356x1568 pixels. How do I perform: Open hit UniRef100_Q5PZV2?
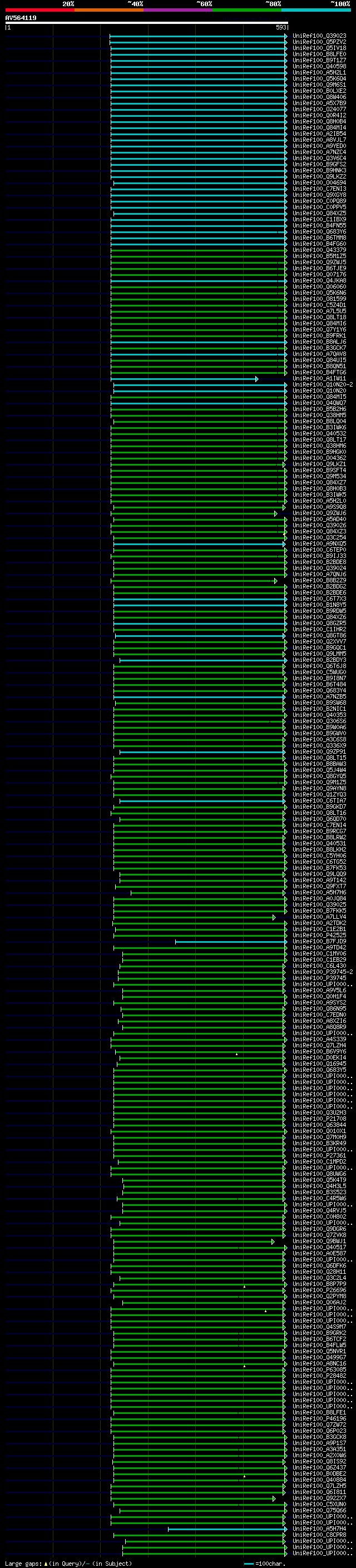[x=319, y=42]
